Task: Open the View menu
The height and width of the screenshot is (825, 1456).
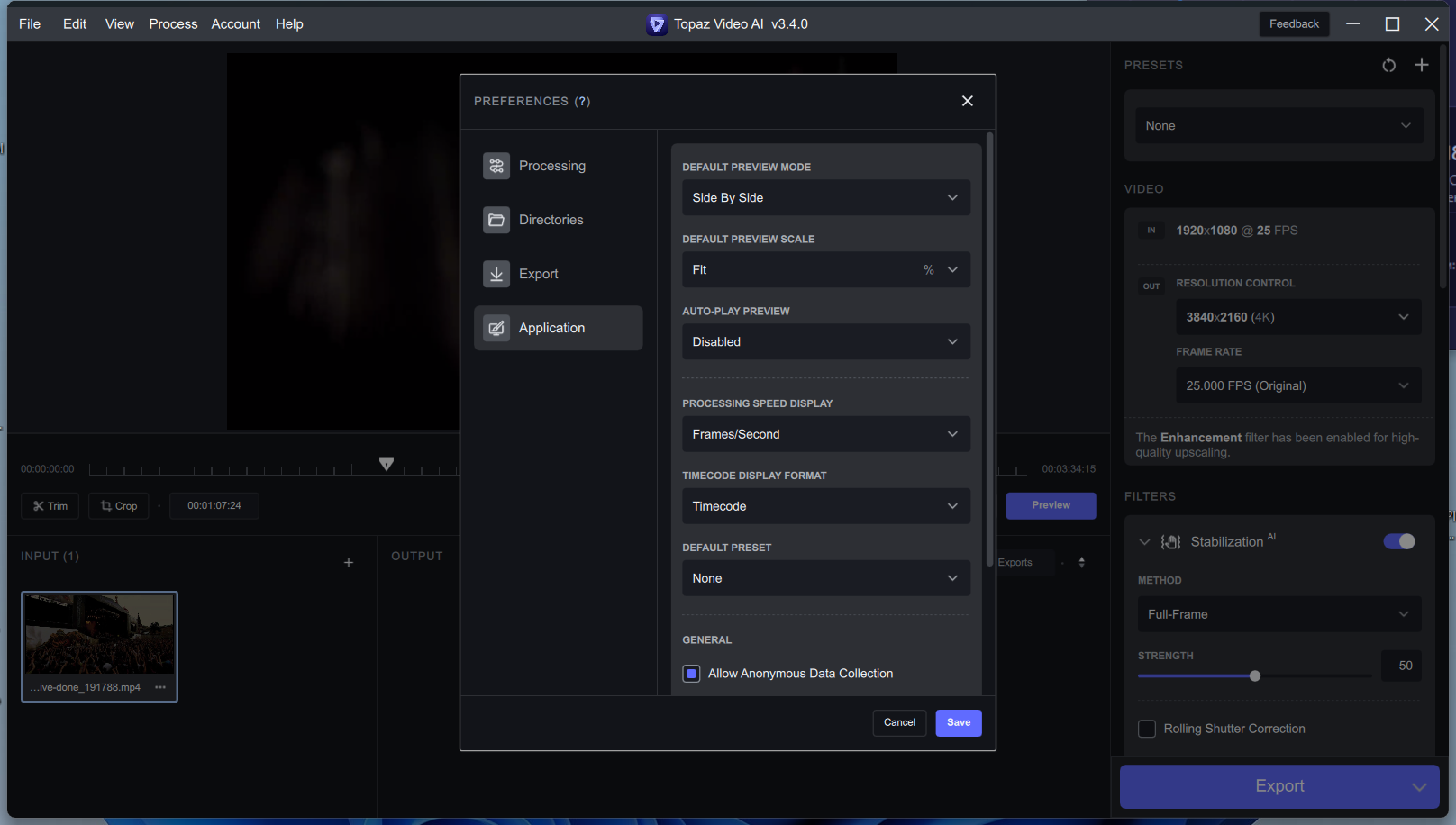Action: click(x=119, y=24)
